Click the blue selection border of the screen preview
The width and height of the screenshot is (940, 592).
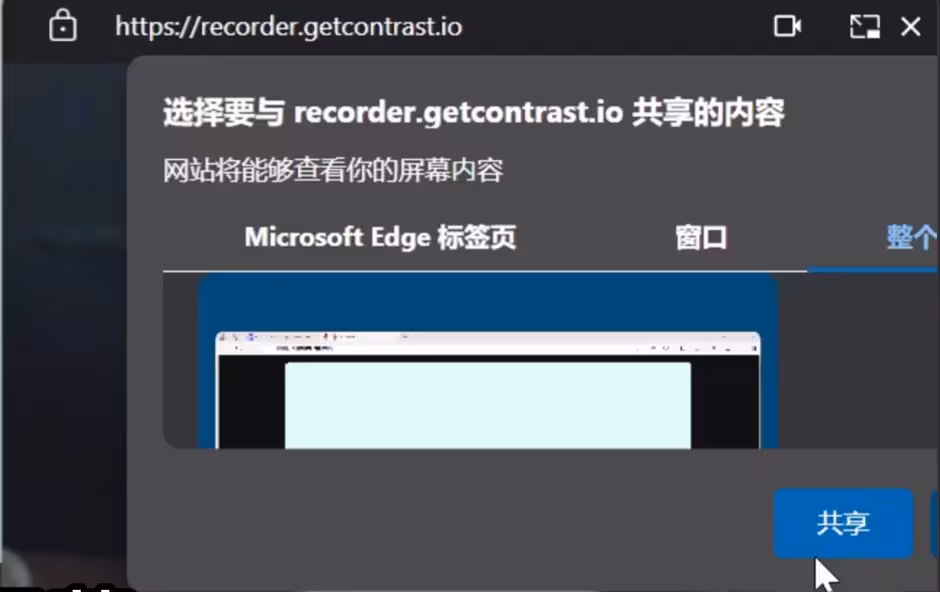[x=488, y=301]
